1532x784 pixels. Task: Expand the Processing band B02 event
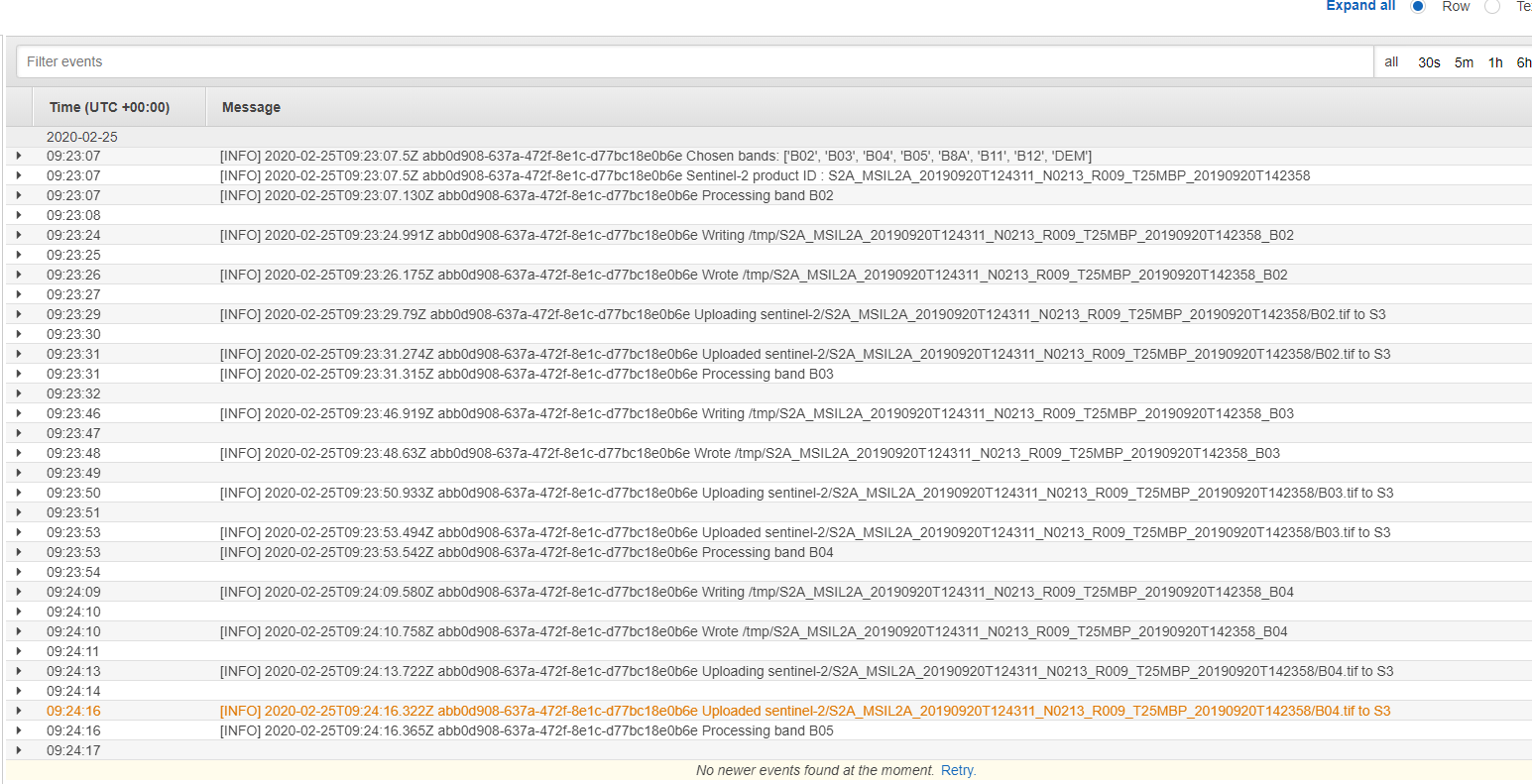click(19, 195)
